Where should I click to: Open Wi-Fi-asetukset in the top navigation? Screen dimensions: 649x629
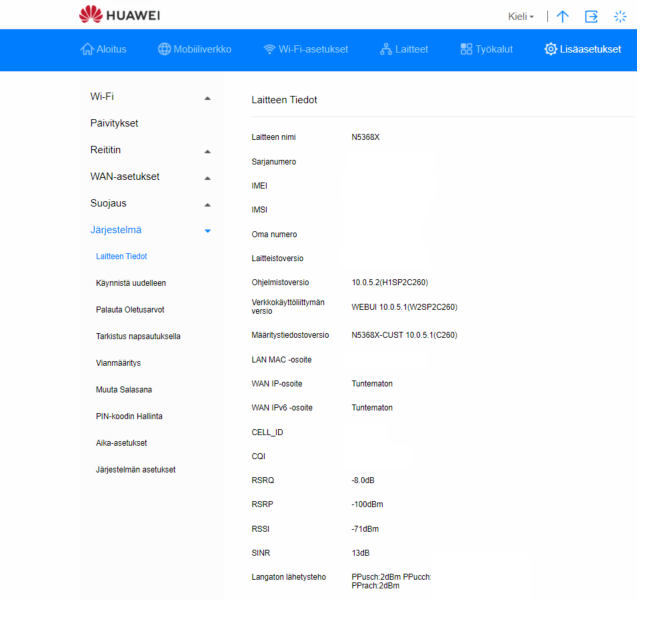(305, 49)
